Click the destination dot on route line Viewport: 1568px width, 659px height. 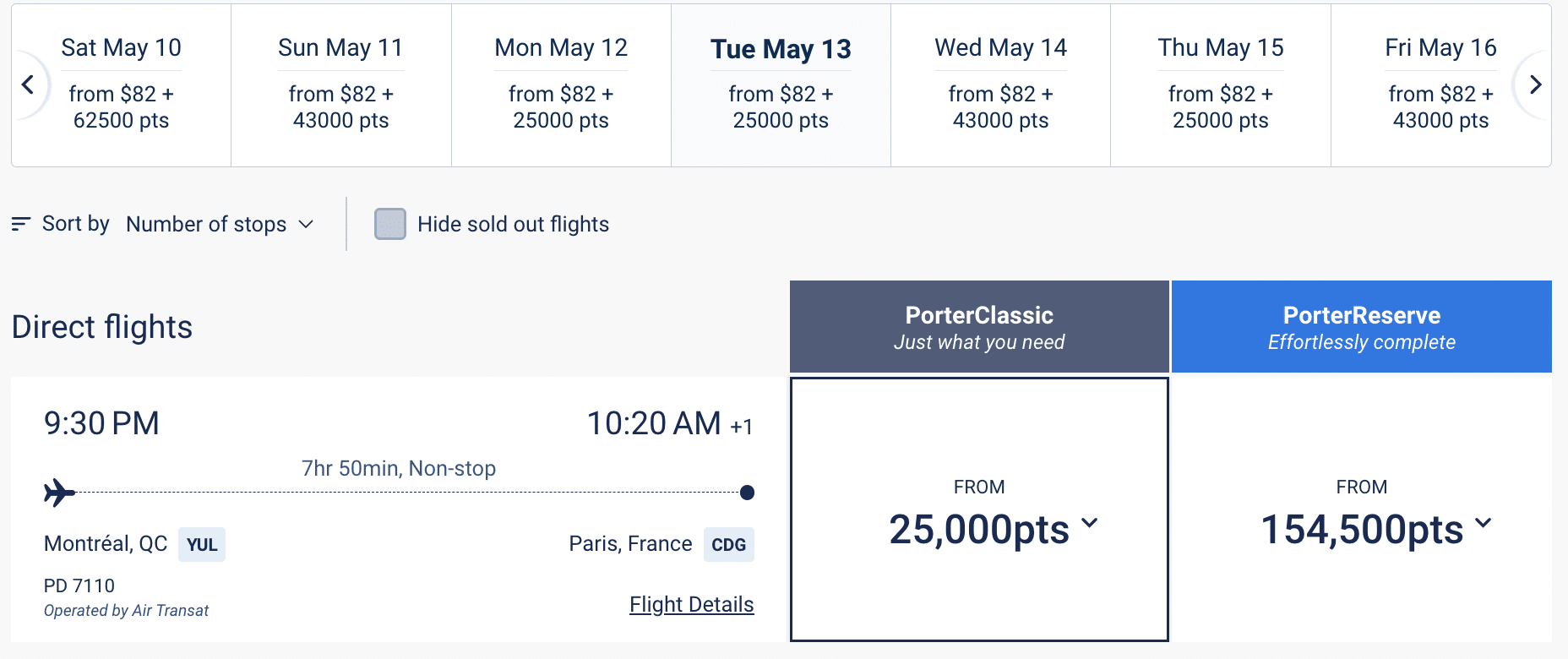point(747,493)
